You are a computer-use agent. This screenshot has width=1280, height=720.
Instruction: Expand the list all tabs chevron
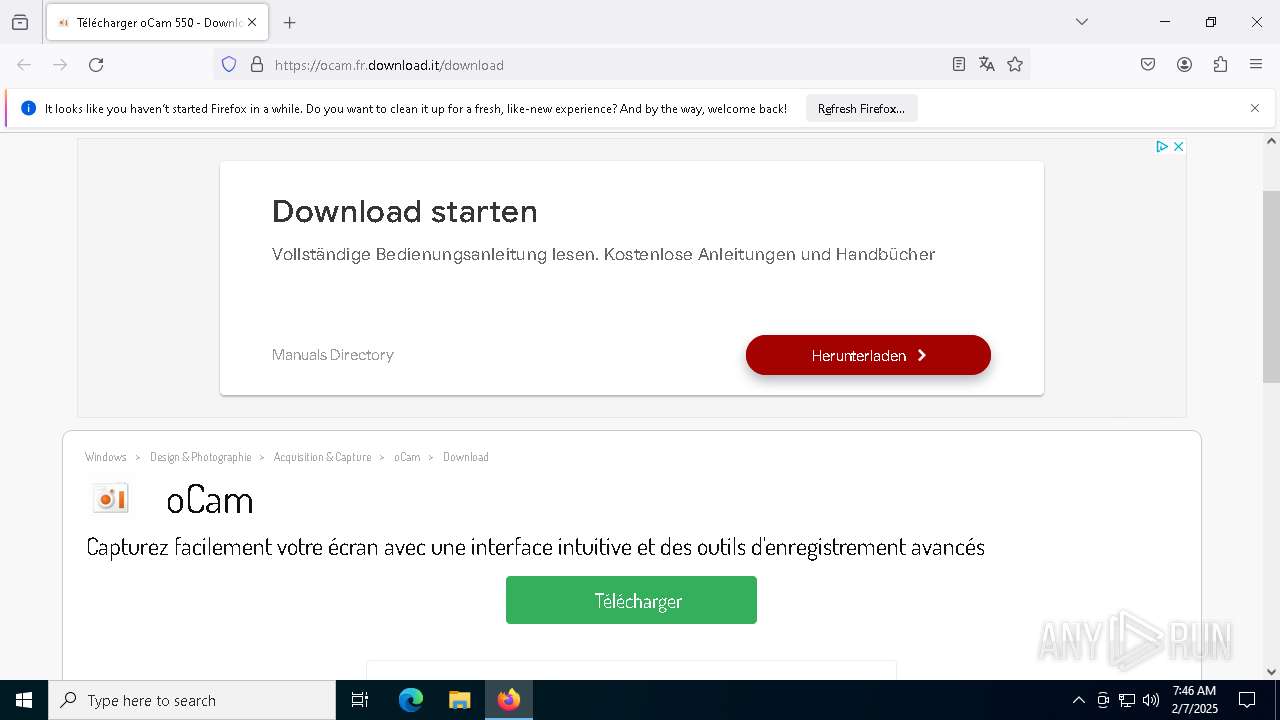(1082, 22)
